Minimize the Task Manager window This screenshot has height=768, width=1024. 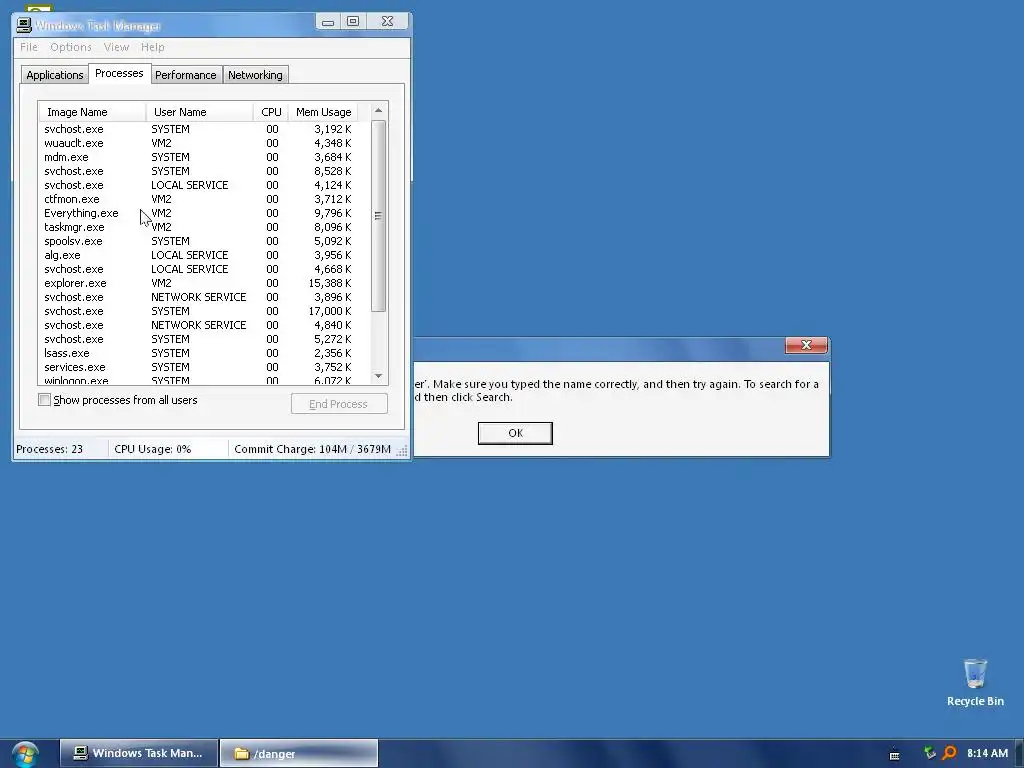coord(328,22)
